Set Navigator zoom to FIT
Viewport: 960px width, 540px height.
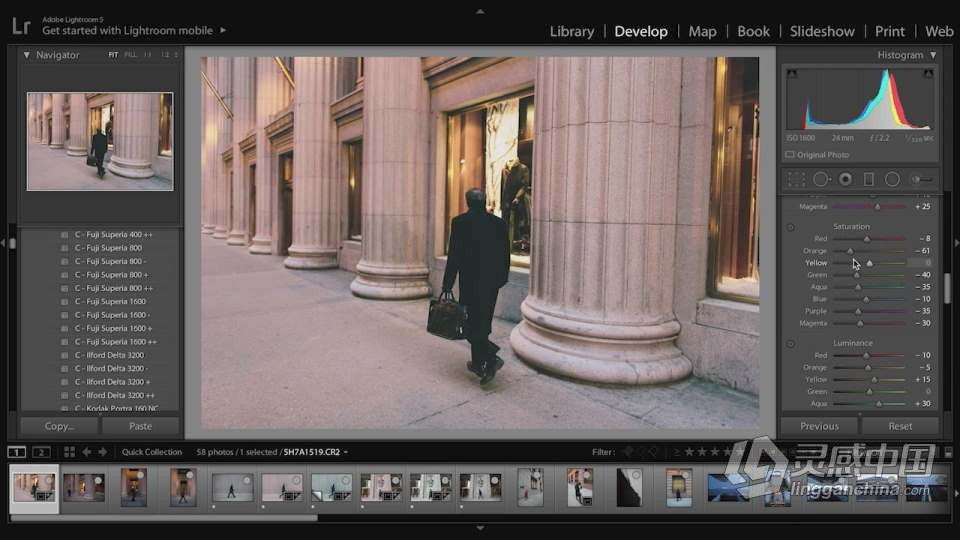[x=113, y=54]
